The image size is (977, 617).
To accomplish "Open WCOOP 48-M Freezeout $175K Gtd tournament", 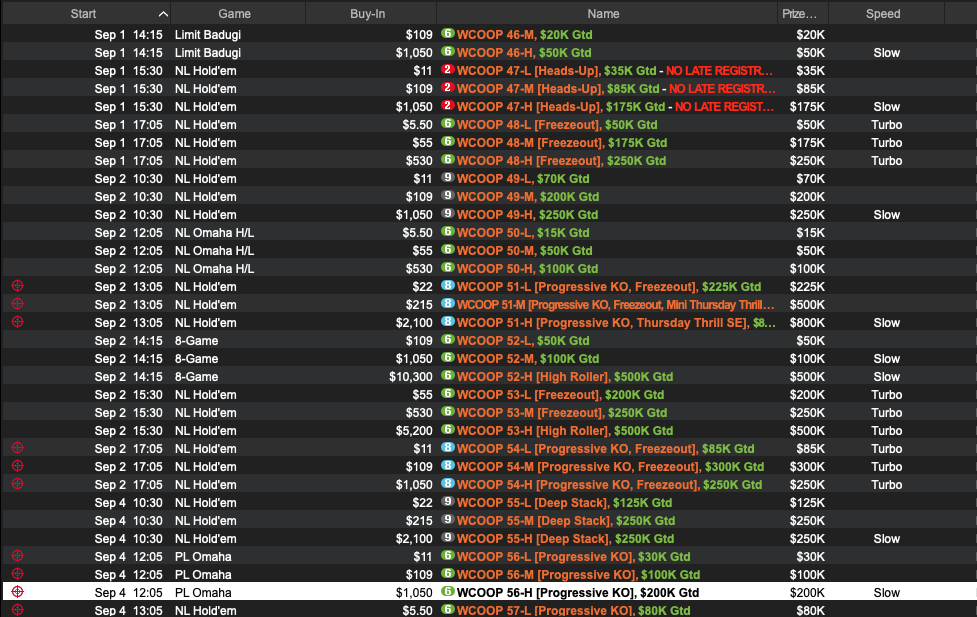I will pyautogui.click(x=562, y=143).
